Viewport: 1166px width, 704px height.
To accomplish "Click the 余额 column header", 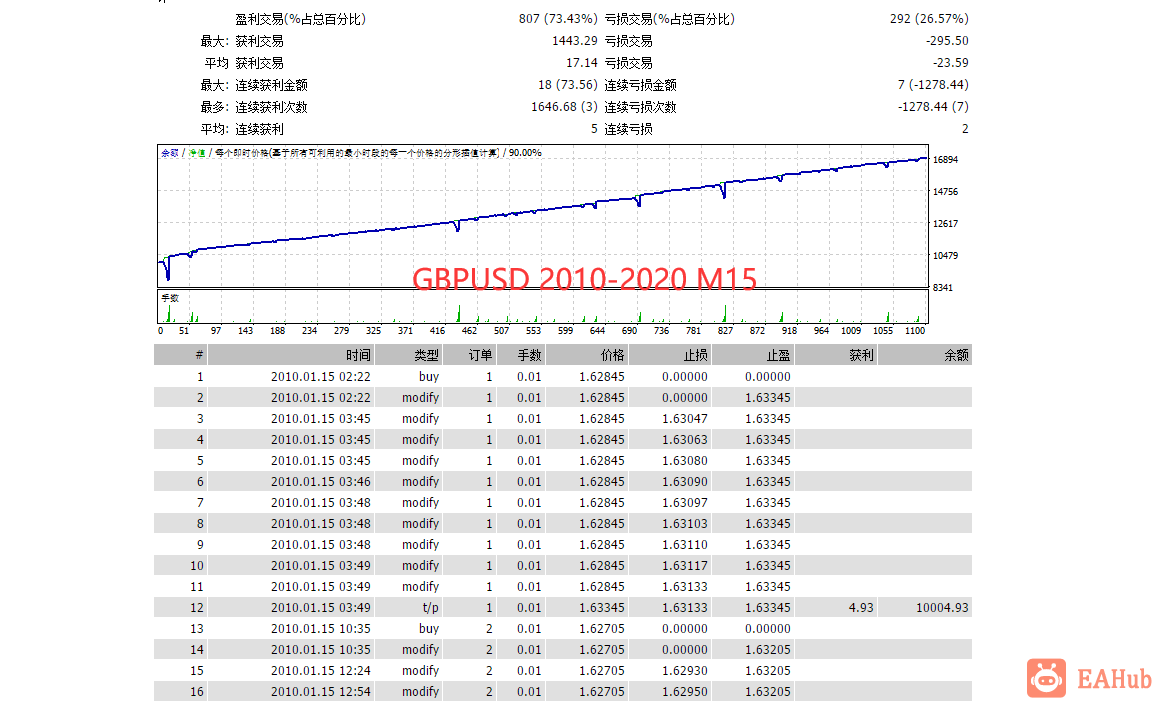I will (x=956, y=355).
